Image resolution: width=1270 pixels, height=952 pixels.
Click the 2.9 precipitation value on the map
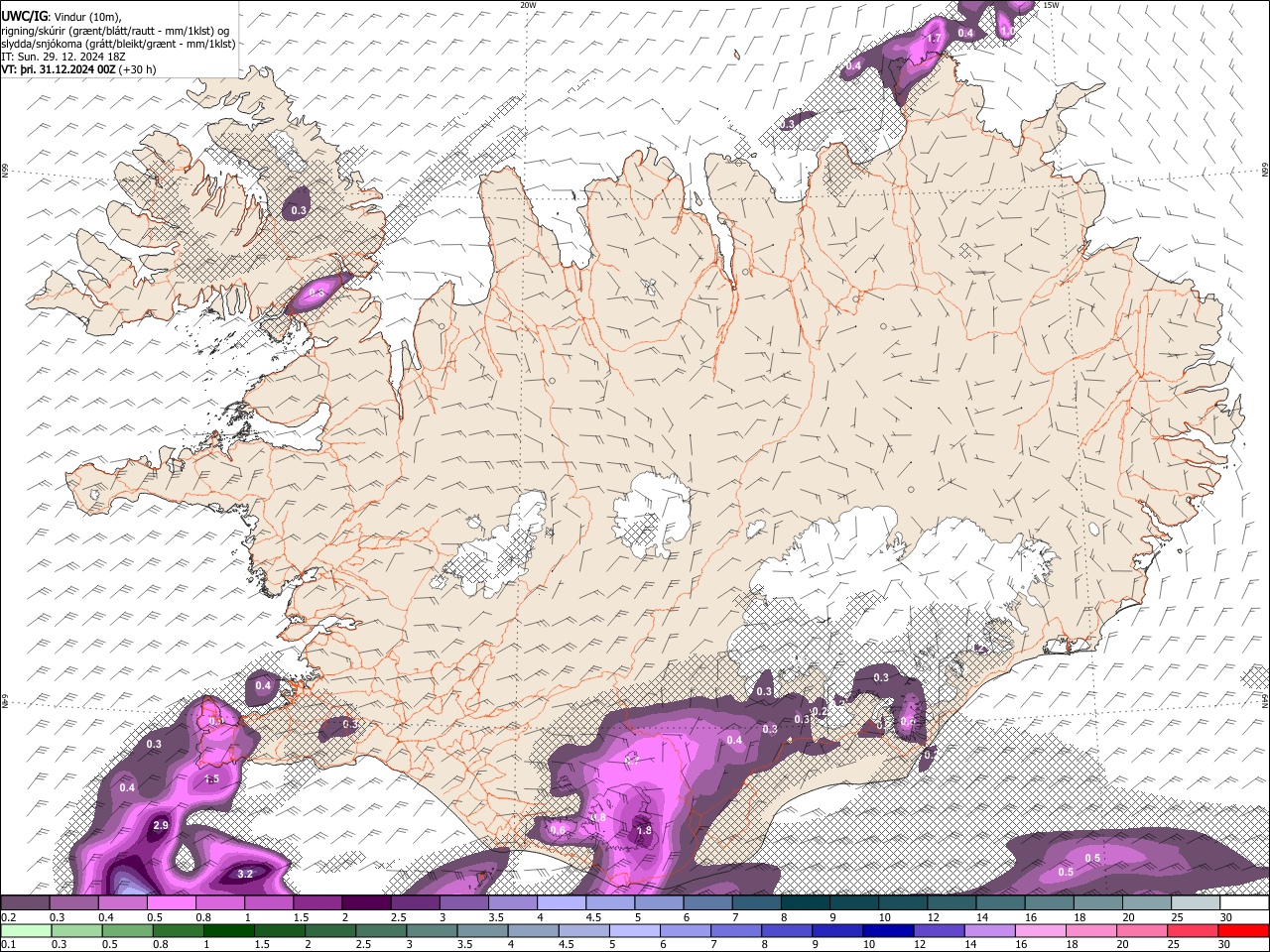(161, 826)
